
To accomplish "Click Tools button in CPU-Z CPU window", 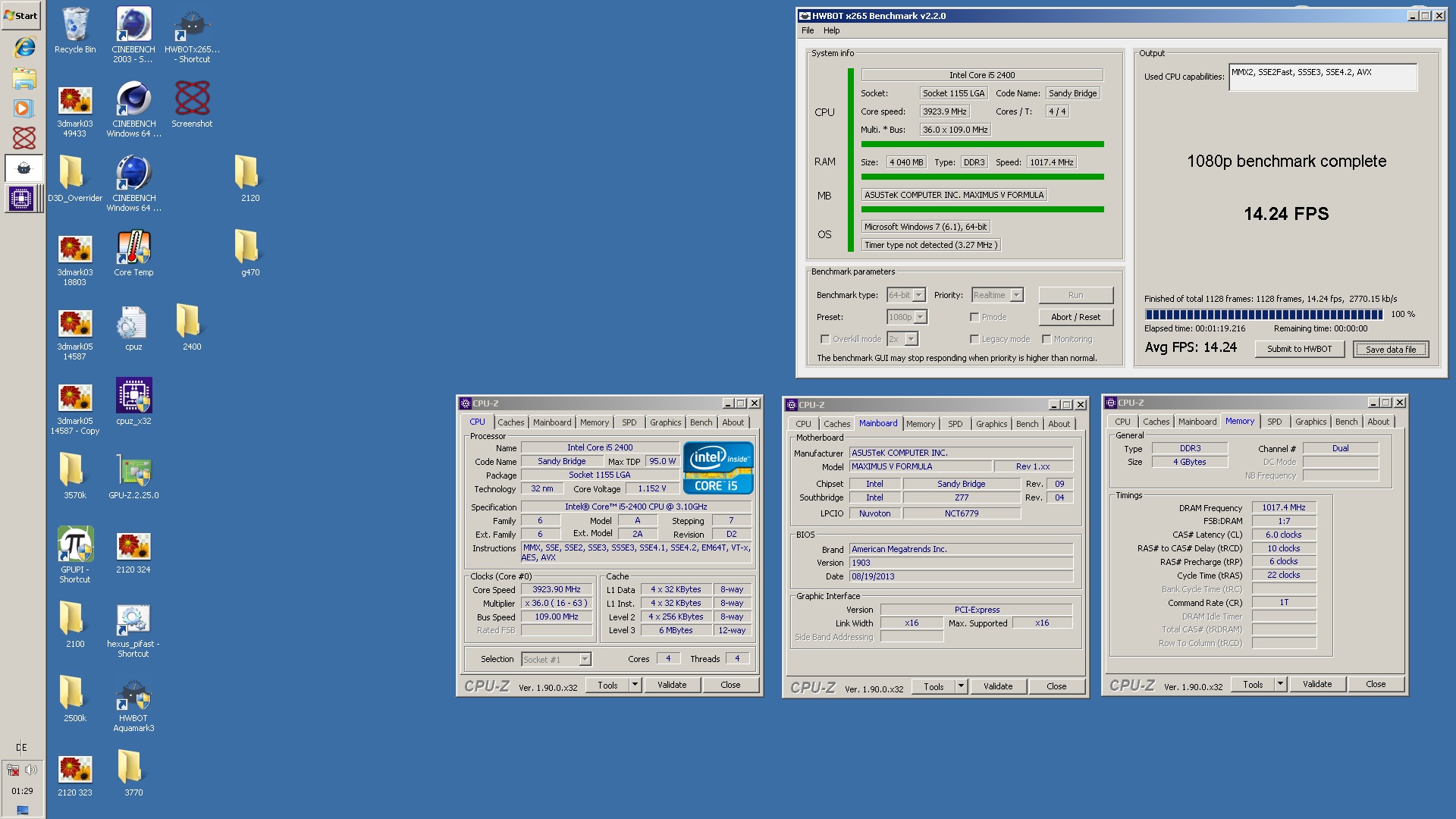I will click(x=607, y=685).
